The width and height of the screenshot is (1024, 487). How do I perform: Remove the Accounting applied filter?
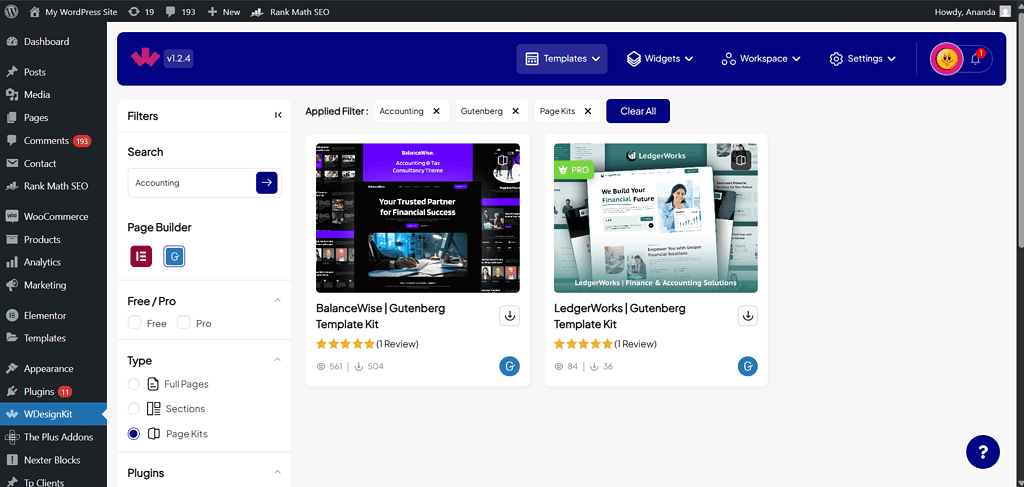pos(436,111)
